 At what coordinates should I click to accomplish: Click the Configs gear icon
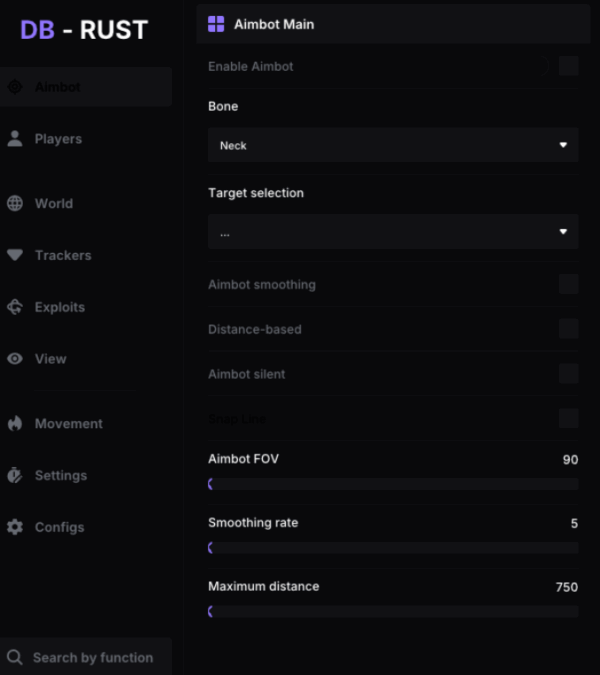[15, 527]
